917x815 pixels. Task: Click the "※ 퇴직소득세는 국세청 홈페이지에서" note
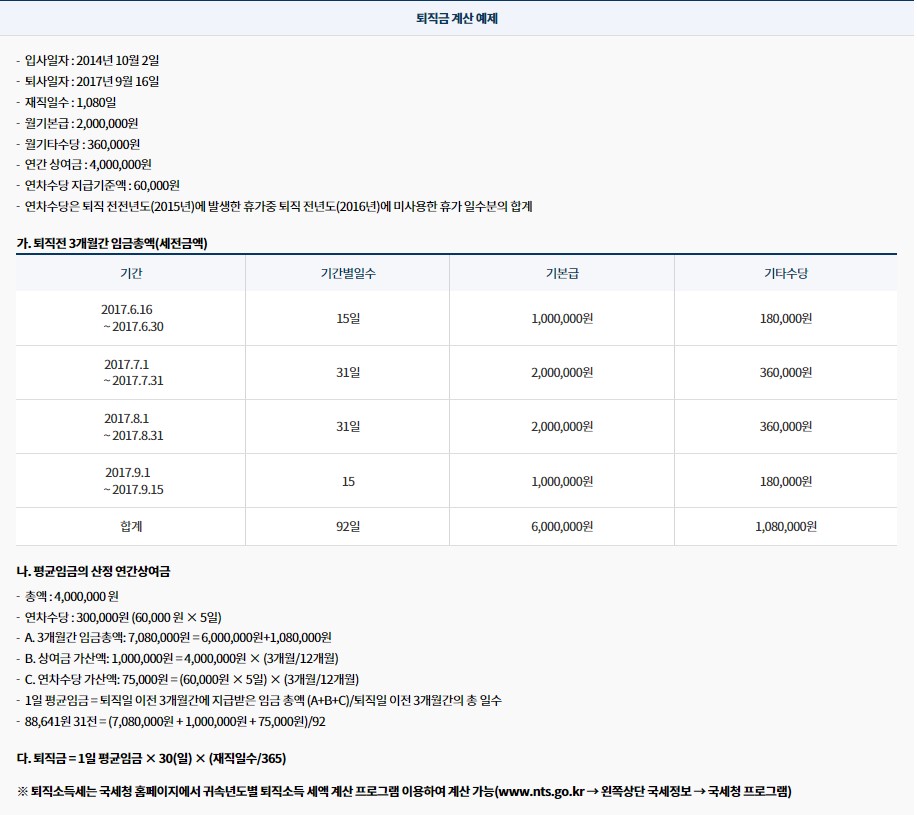click(x=404, y=792)
